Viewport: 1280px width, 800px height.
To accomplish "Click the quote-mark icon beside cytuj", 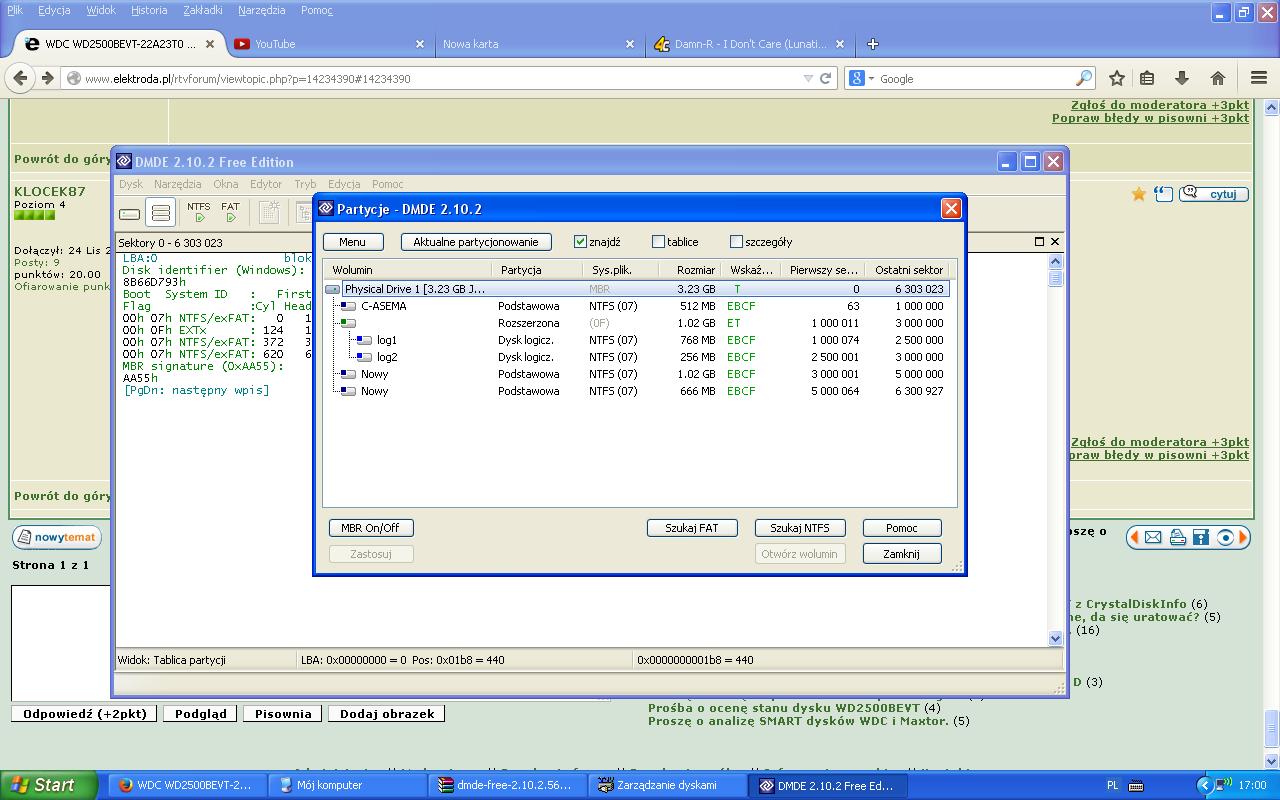I will [x=1163, y=194].
